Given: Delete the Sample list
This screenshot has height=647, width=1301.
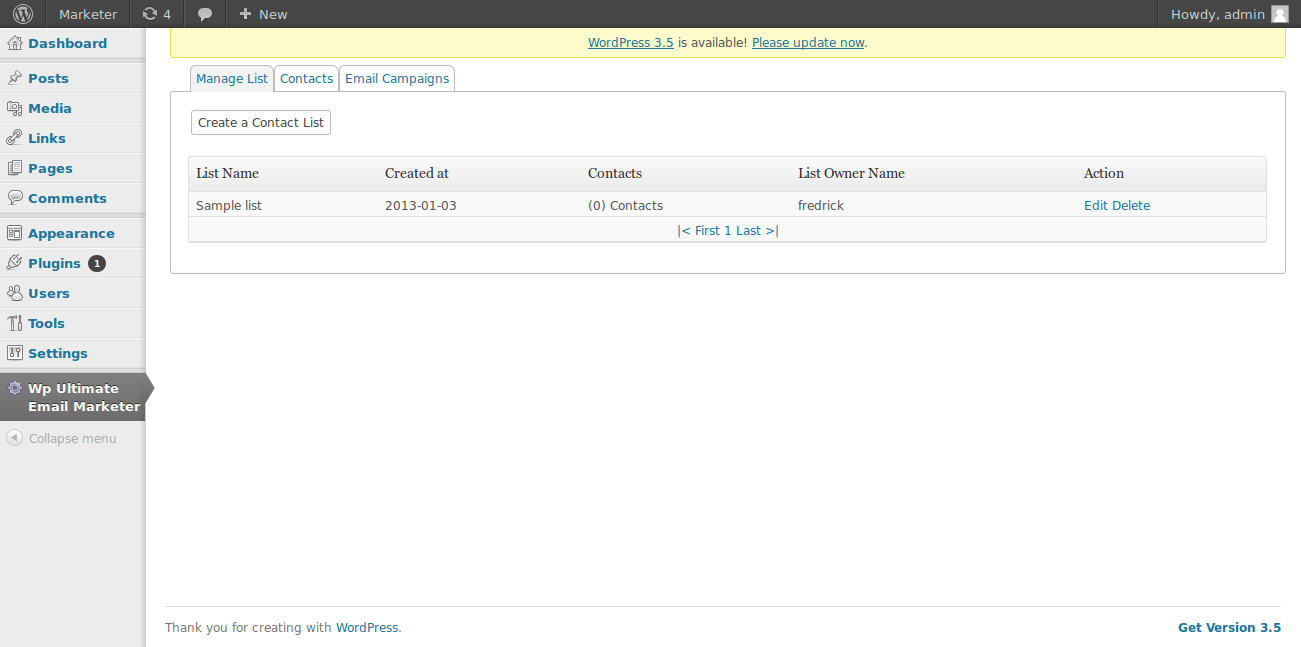Looking at the screenshot, I should [1131, 205].
